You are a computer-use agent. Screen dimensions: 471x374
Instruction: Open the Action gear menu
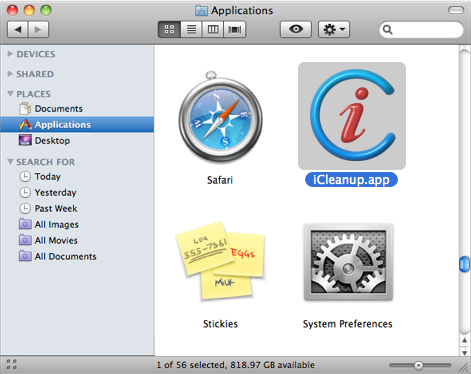tap(334, 29)
